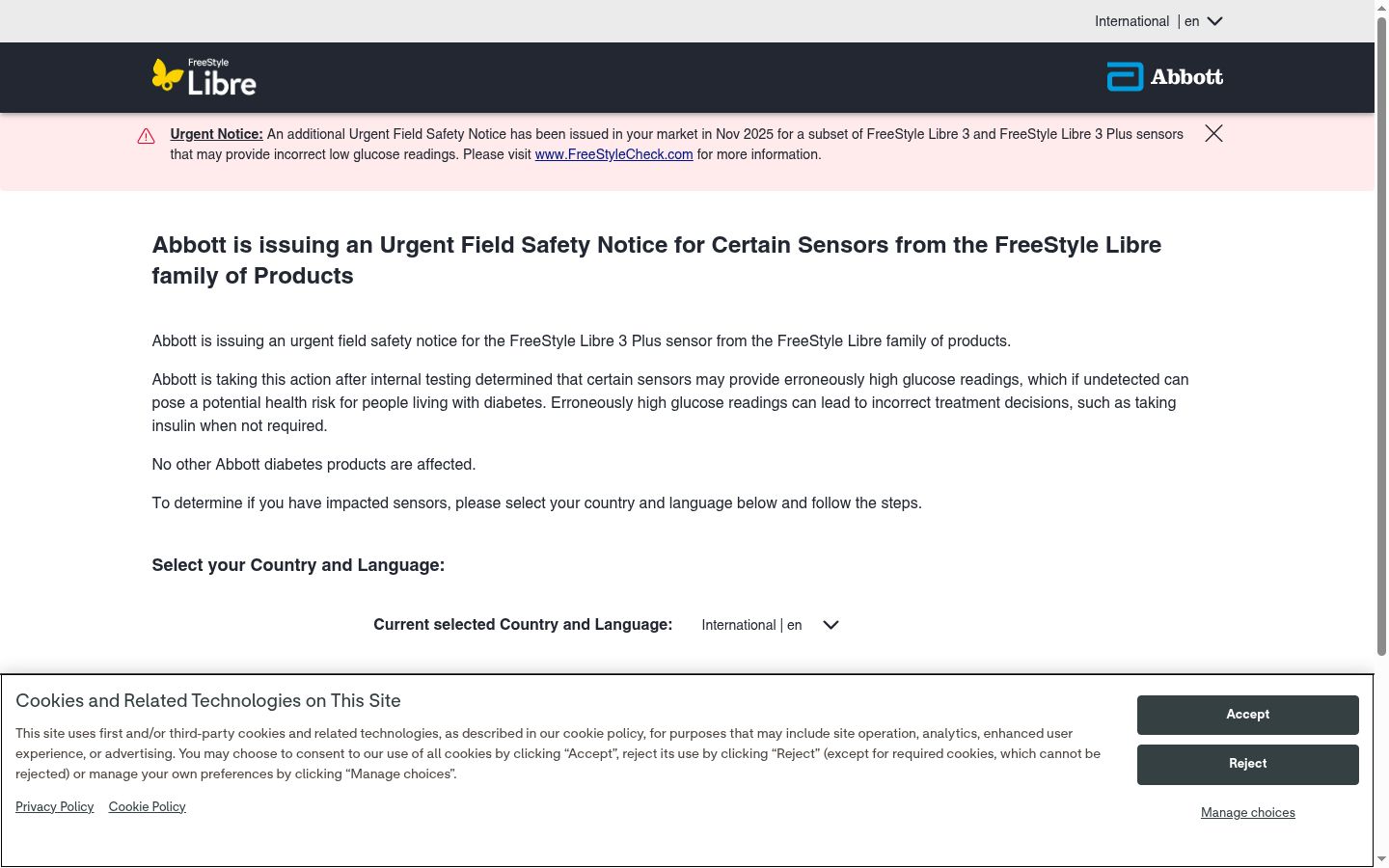Dismiss the urgent notice banner
1389x868 pixels.
coord(1213,133)
